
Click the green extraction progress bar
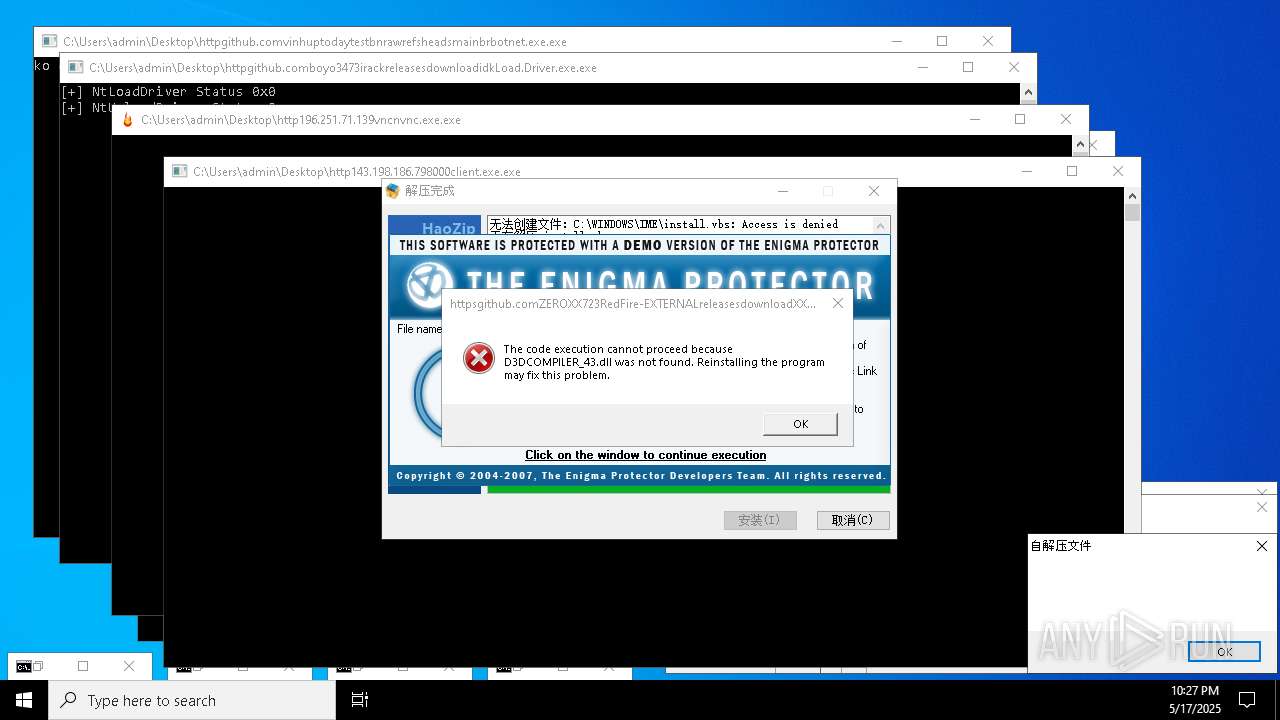(688, 490)
